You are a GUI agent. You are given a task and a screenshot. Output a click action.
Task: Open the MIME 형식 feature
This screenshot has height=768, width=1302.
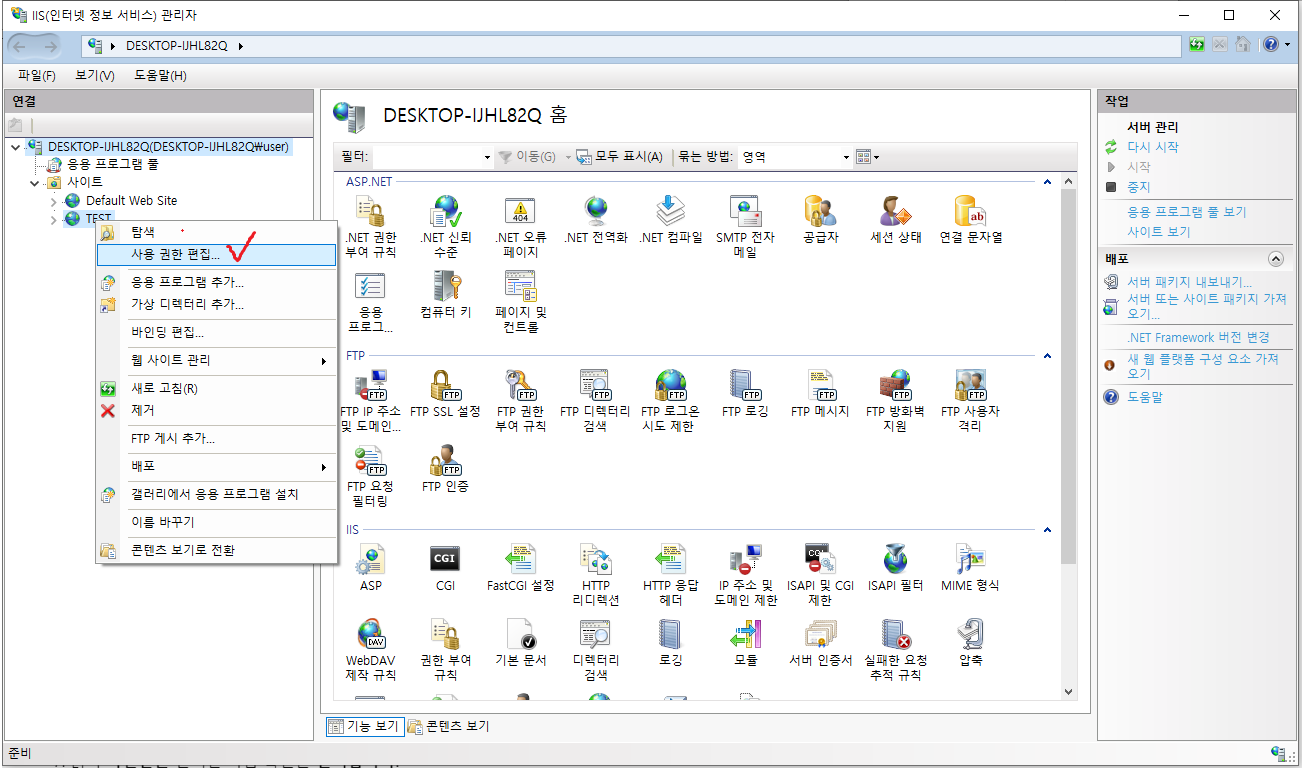pyautogui.click(x=970, y=567)
